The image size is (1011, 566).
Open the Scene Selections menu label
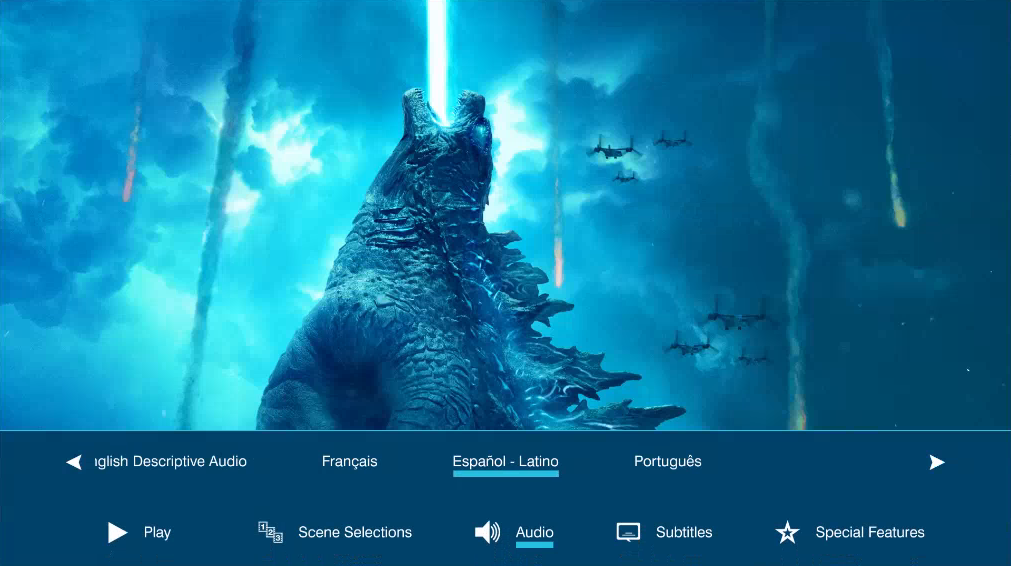point(355,532)
